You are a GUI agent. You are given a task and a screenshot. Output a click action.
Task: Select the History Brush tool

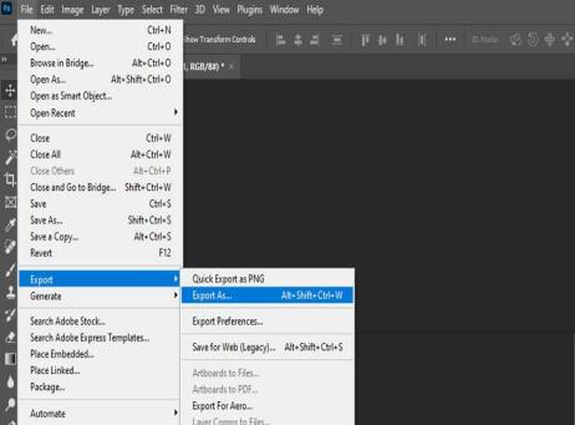(x=10, y=314)
